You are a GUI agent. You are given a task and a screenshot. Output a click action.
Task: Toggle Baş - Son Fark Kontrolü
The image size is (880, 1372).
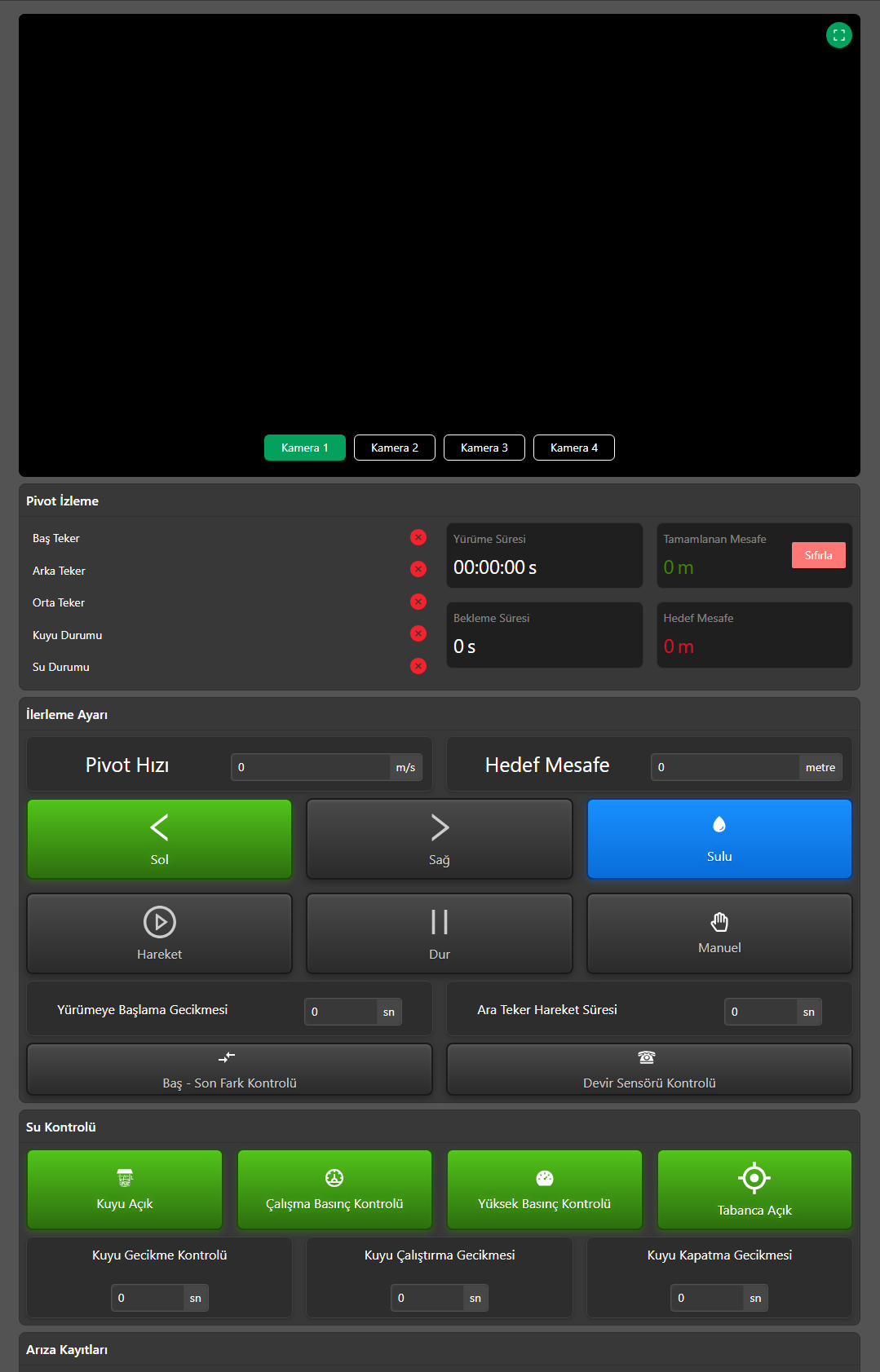229,1070
